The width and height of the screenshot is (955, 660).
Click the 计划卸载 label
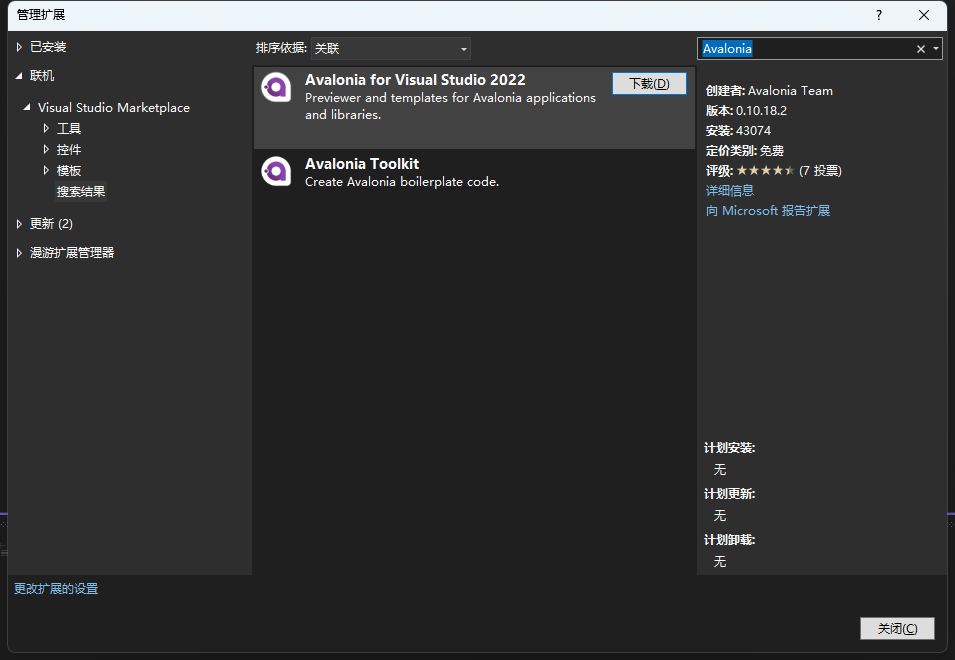(730, 540)
